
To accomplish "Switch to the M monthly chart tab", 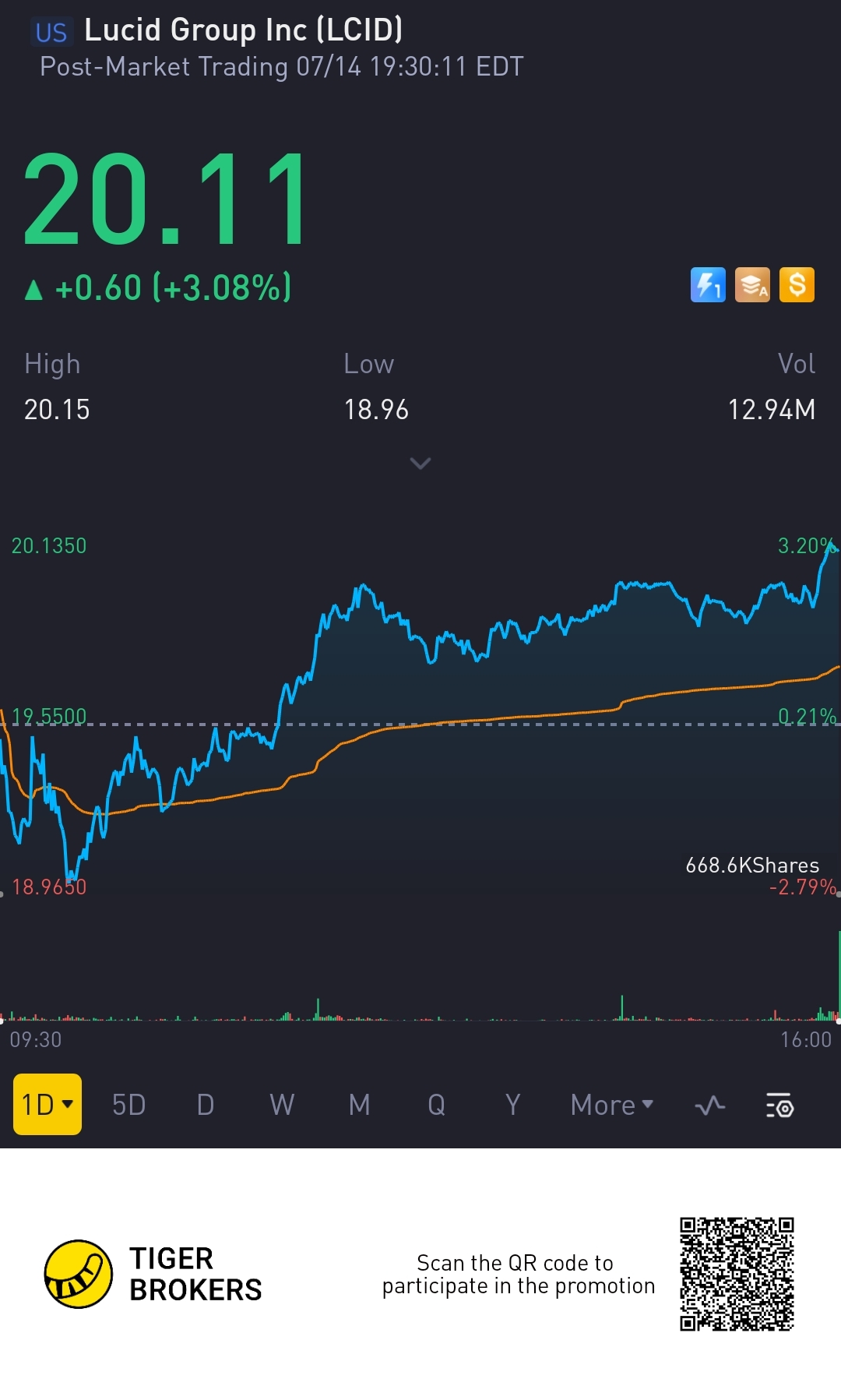I will coord(359,1105).
